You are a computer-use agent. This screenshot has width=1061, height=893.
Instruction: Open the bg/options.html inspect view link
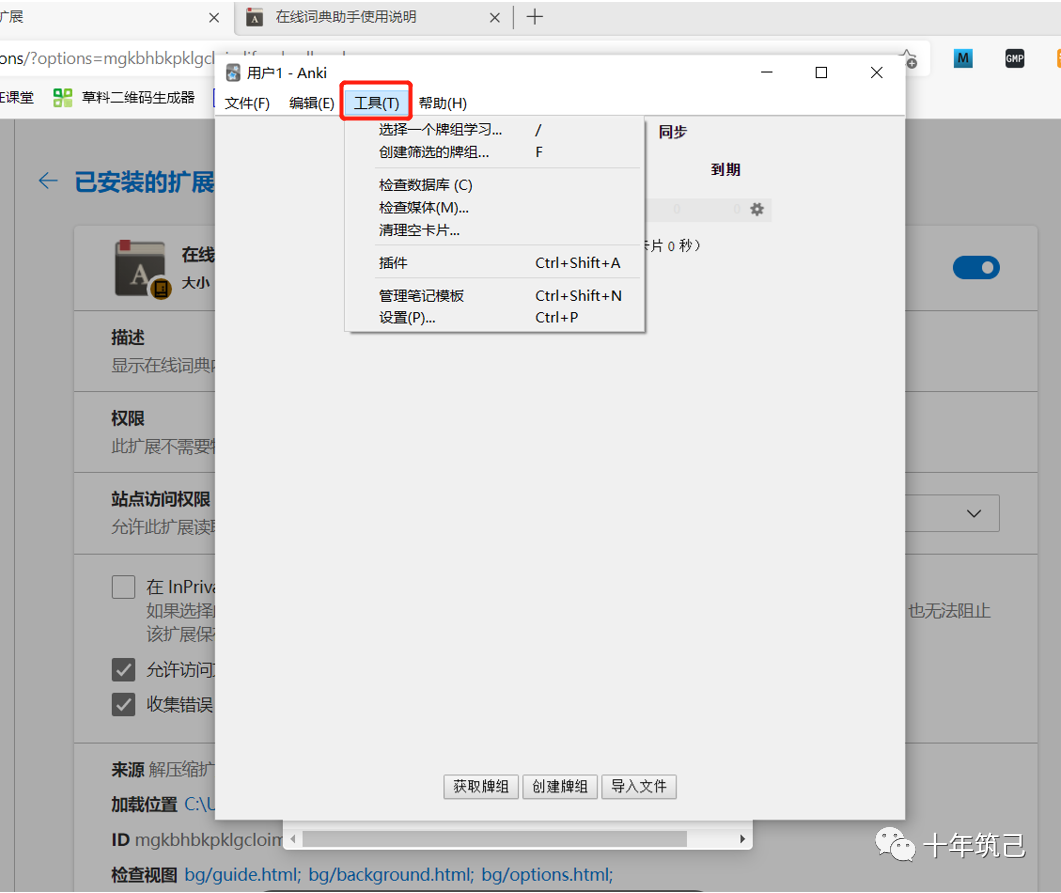[x=547, y=875]
